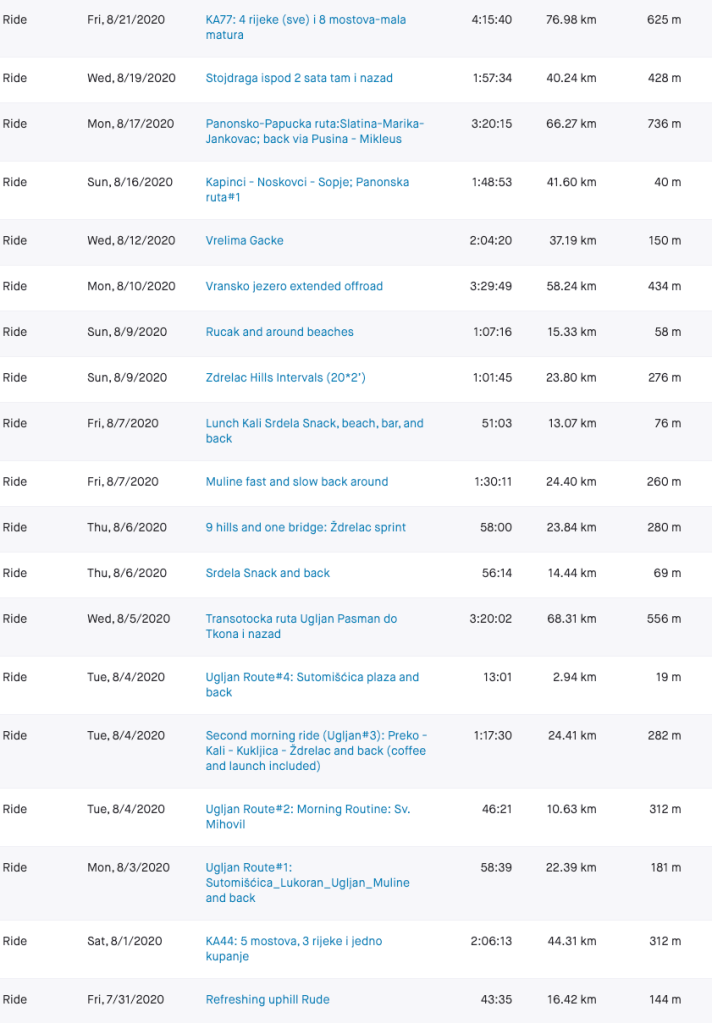Viewport: 712px width, 1023px height.
Task: Open Stojdraga ispod 2 sata ride link
Action: pyautogui.click(x=299, y=78)
